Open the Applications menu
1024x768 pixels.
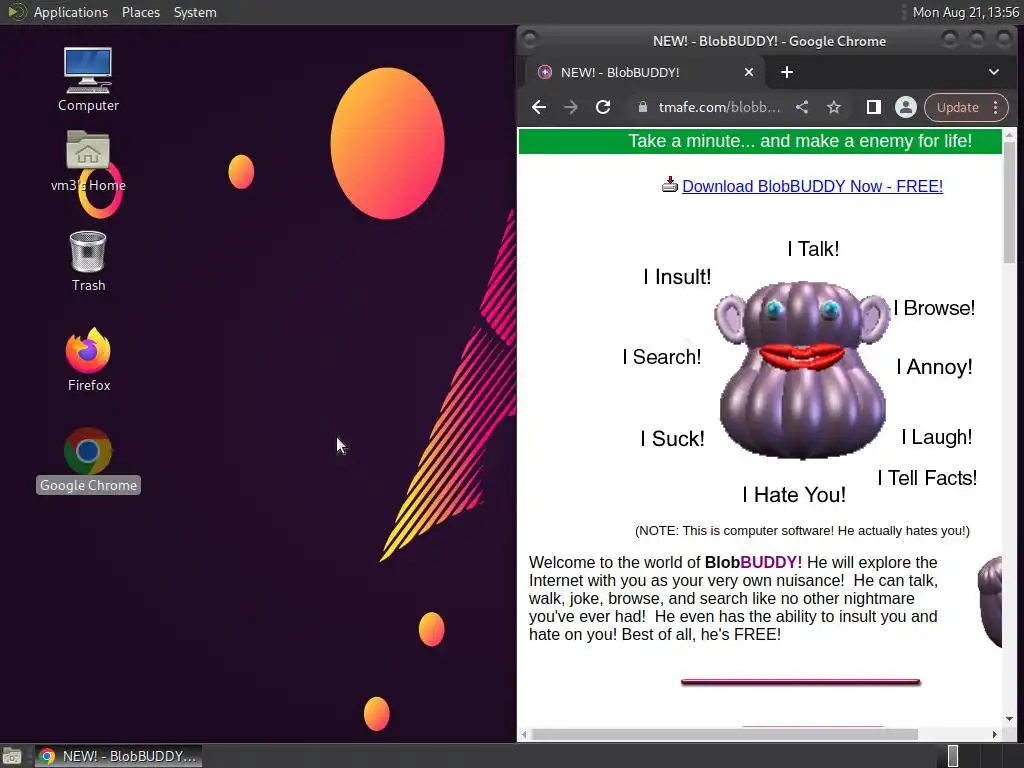click(71, 12)
